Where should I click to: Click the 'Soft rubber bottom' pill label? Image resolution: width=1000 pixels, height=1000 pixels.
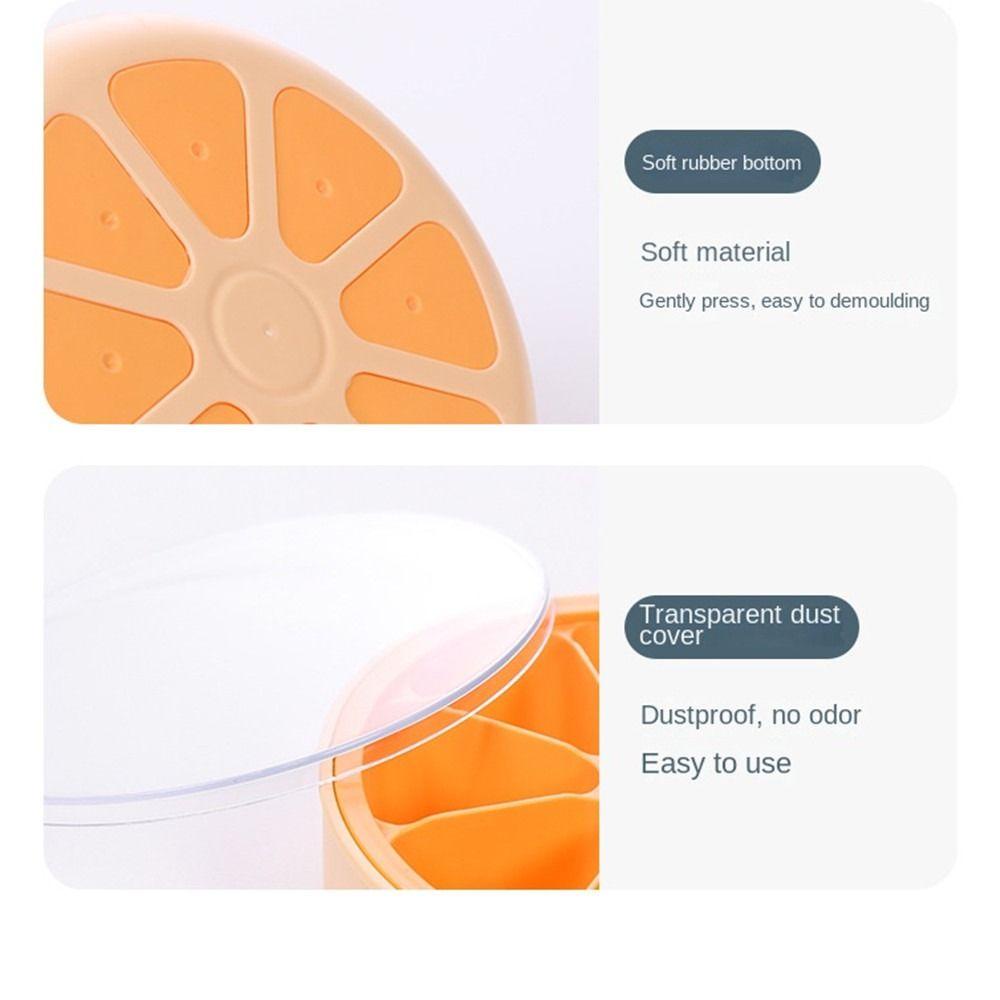(722, 162)
